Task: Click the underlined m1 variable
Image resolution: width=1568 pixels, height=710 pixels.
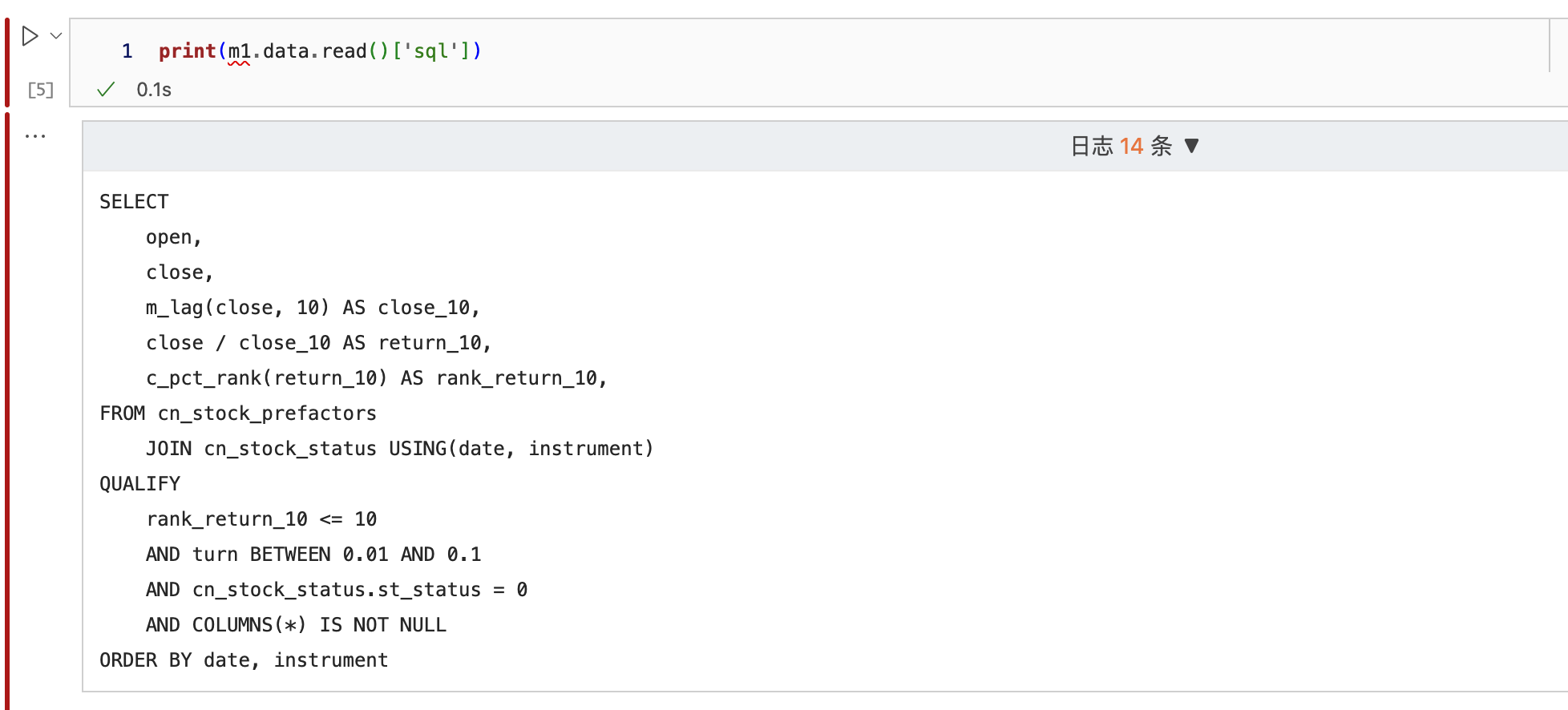Action: point(239,51)
